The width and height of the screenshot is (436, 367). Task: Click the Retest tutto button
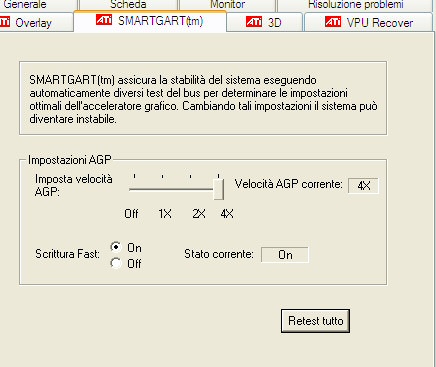point(315,321)
